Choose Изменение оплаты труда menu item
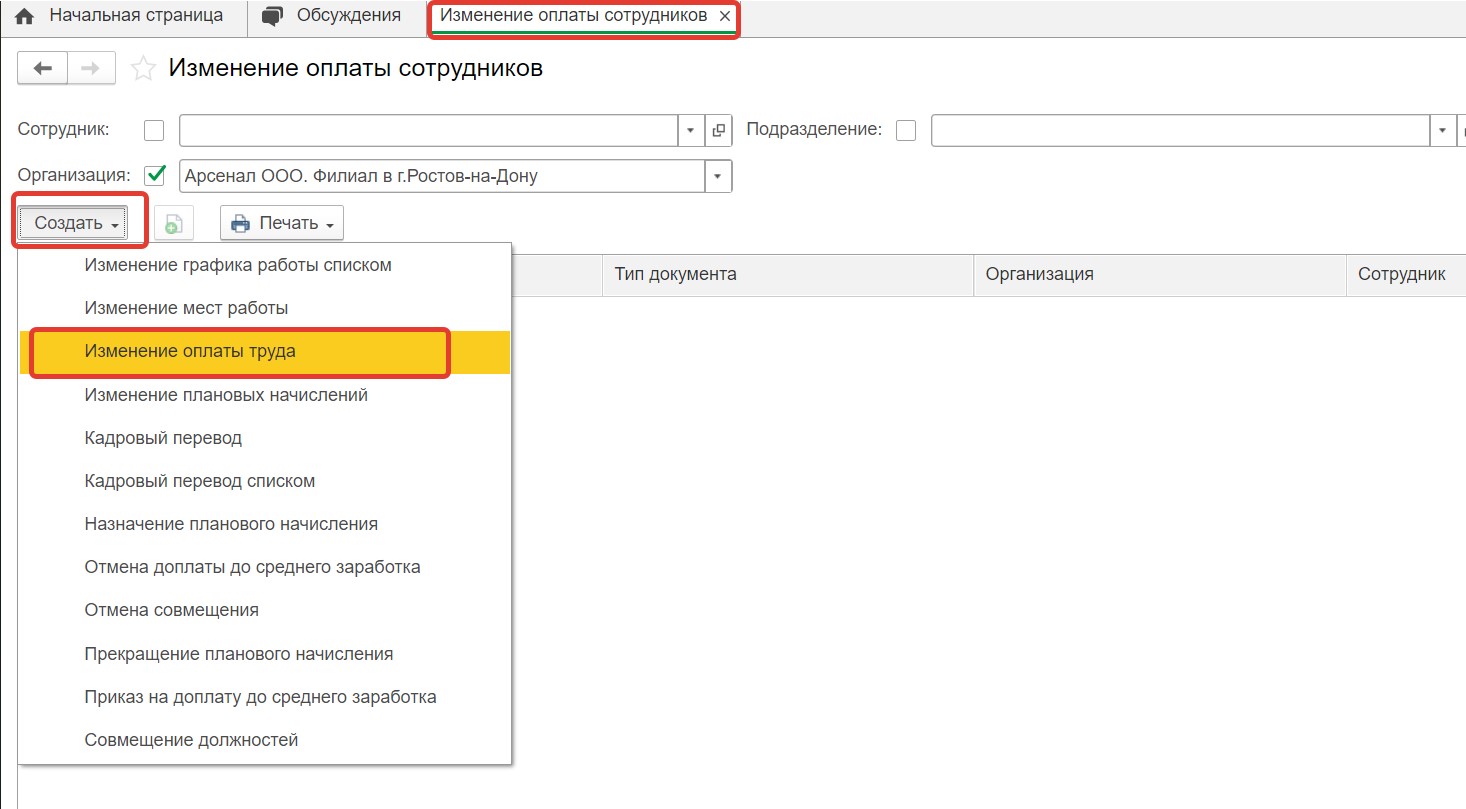Screen dimensions: 1466x809 265,352
